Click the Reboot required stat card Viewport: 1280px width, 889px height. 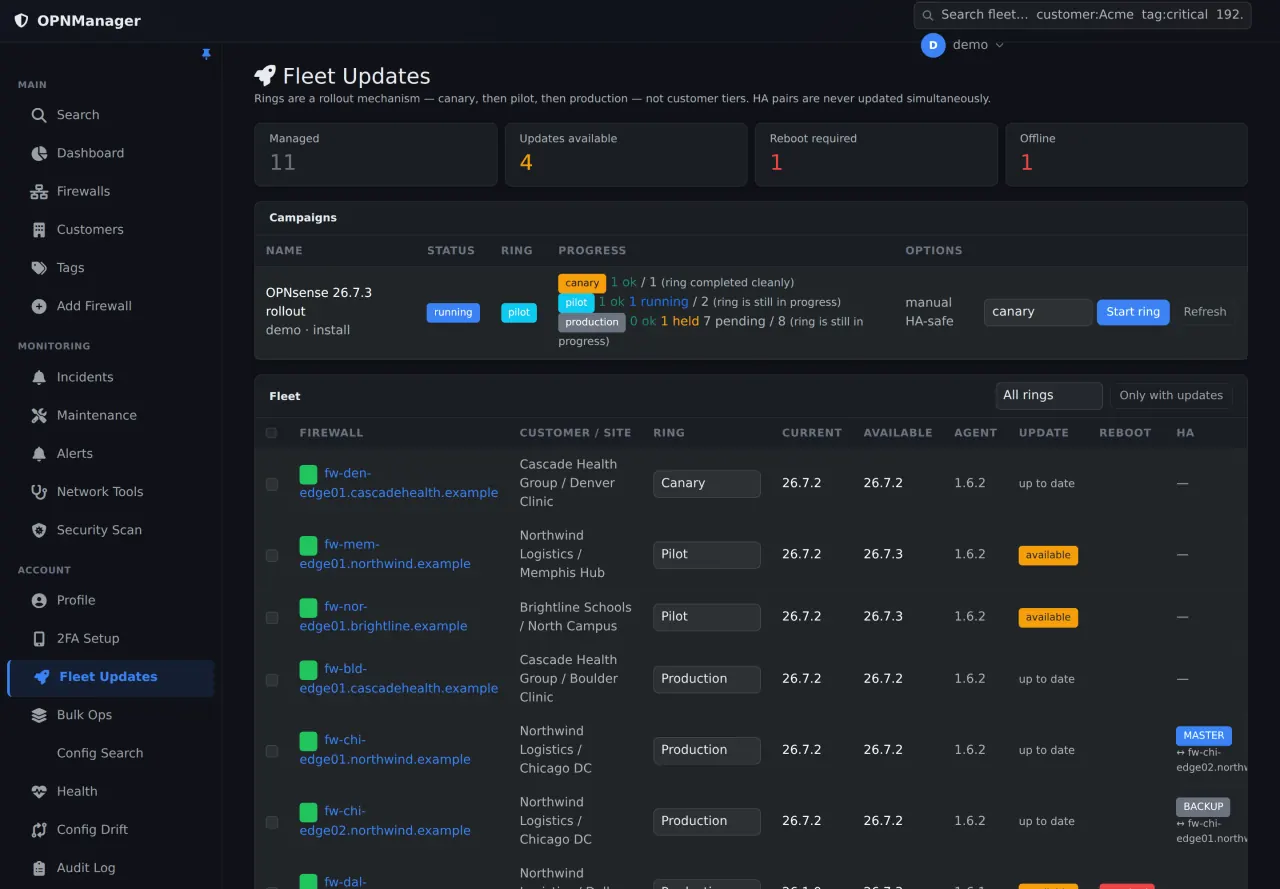[876, 155]
